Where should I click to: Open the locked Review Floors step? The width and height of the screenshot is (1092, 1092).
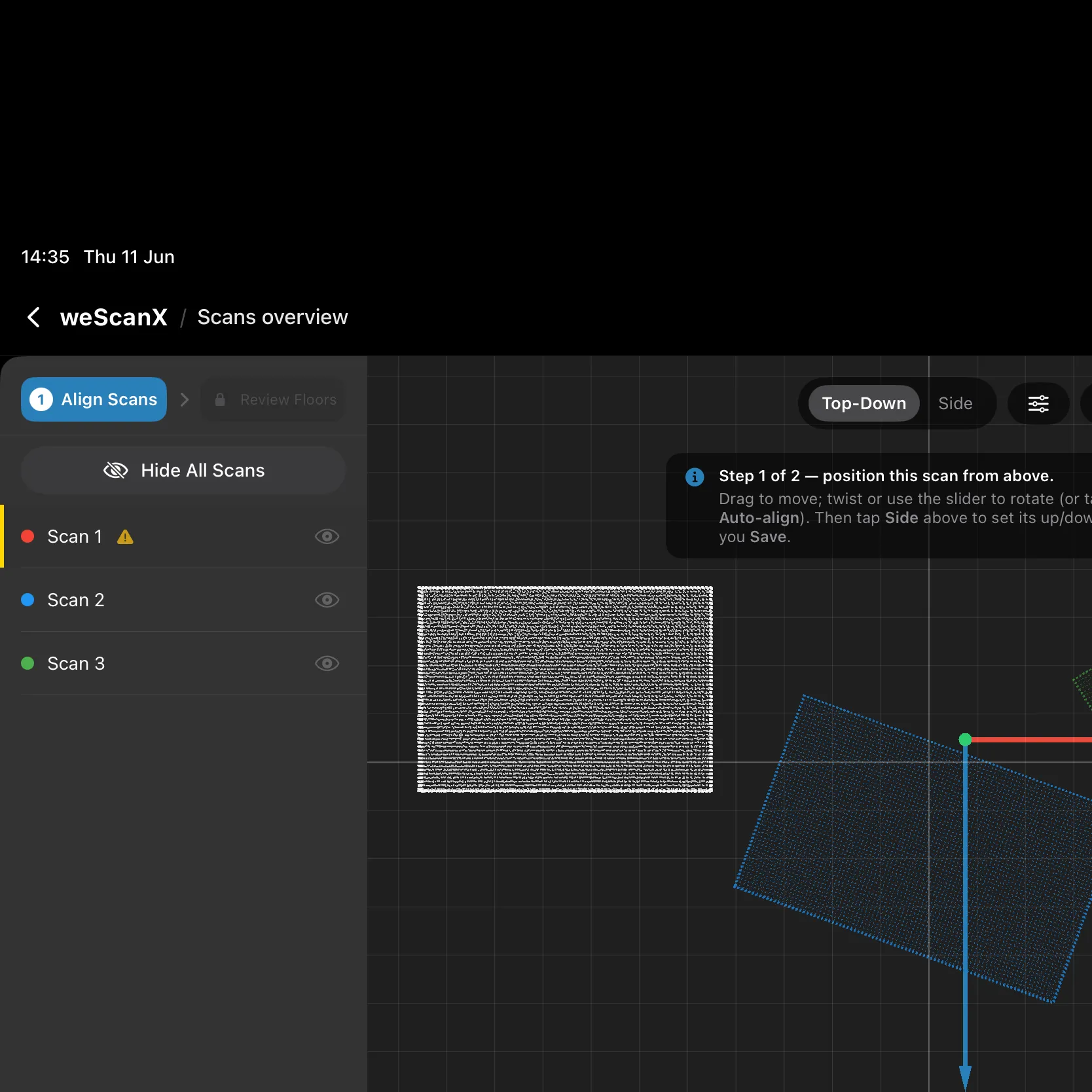point(274,399)
